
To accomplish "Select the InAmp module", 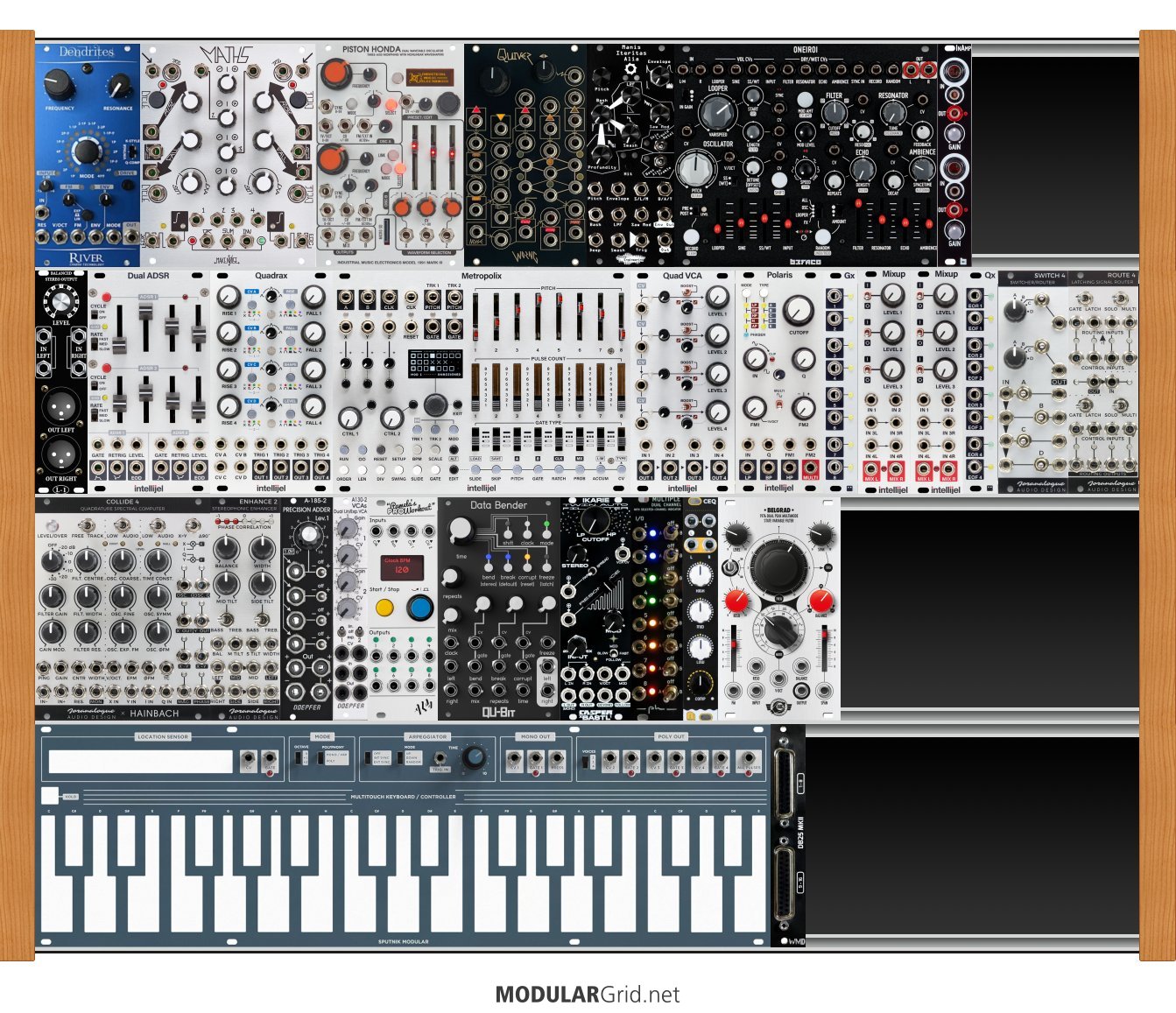I will pyautogui.click(x=954, y=155).
